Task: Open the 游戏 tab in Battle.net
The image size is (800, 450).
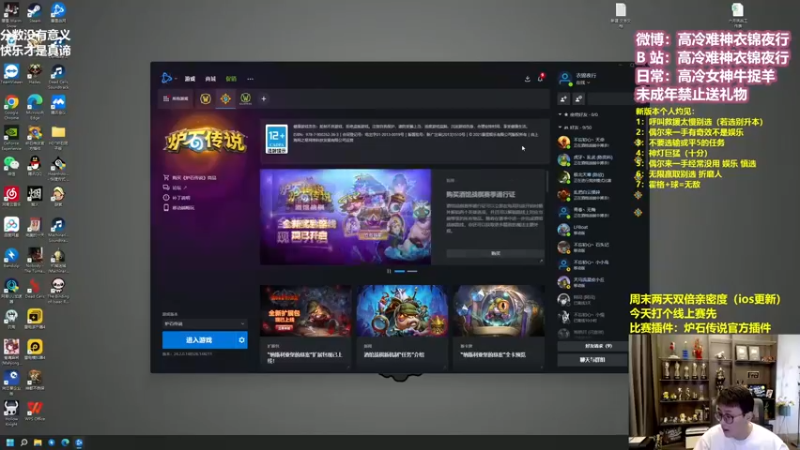Action: coord(190,79)
